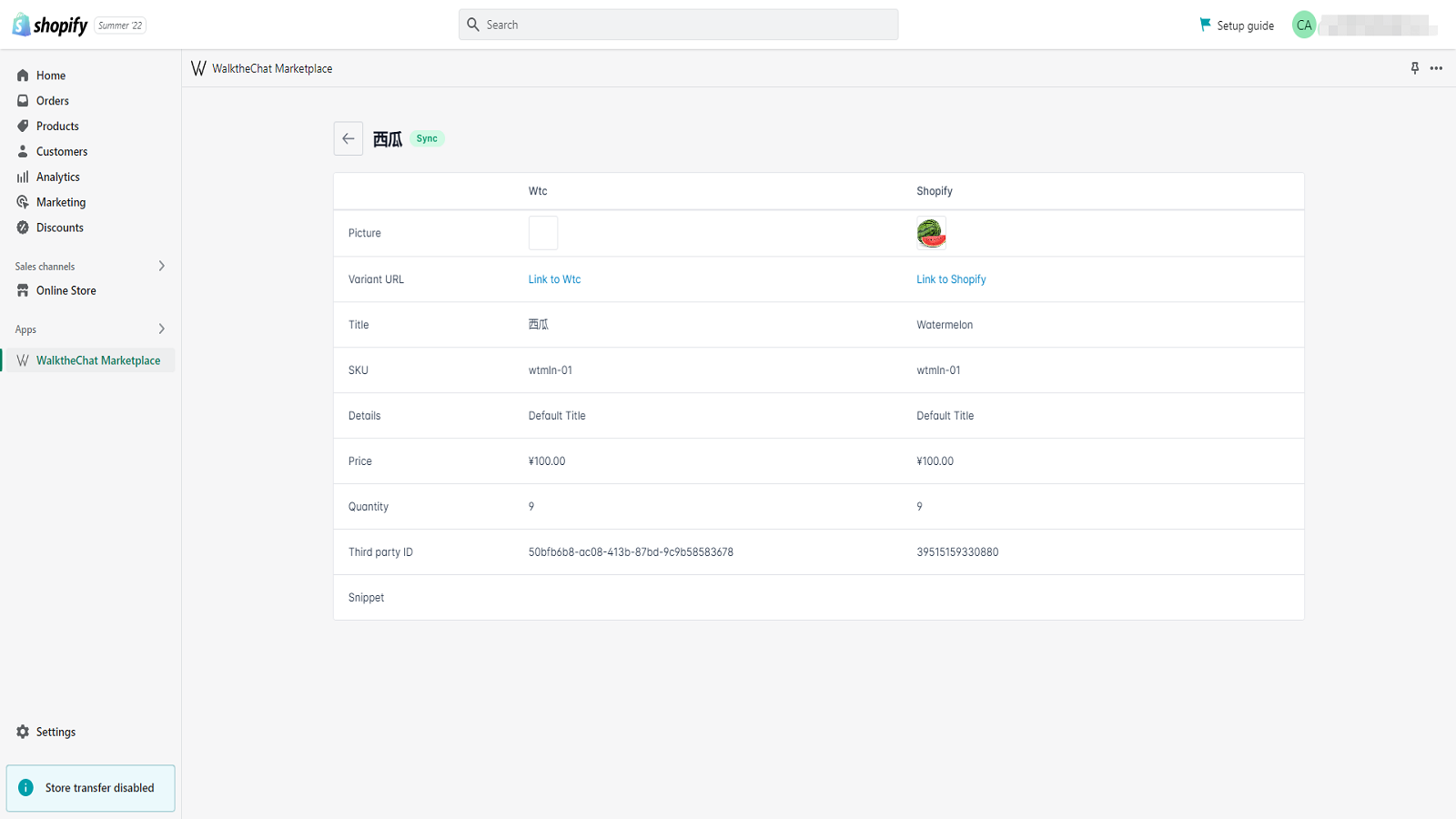Click the info icon on Store transfer disabled
The height and width of the screenshot is (819, 1456).
(x=26, y=787)
